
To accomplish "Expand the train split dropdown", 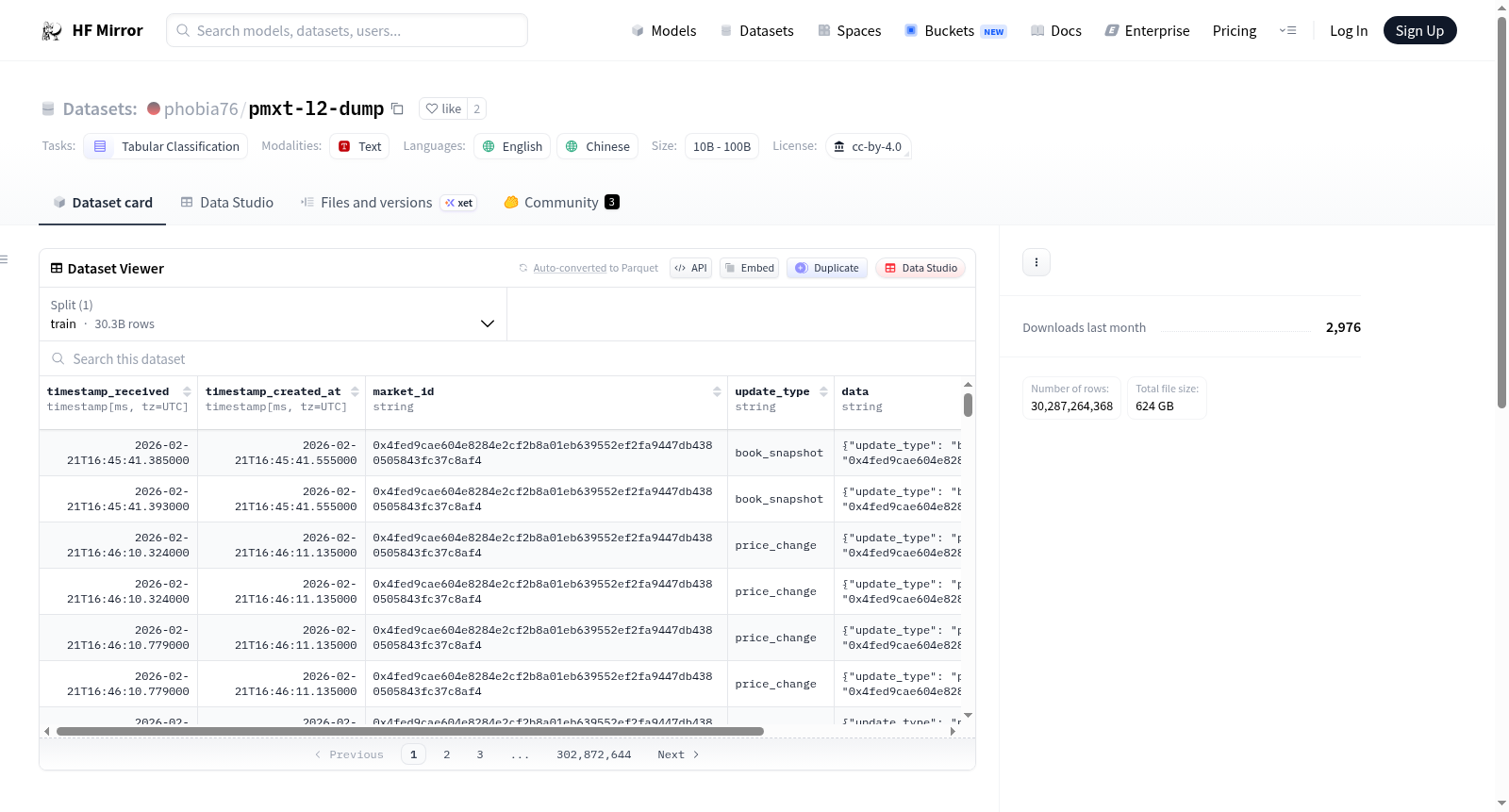I will click(x=274, y=314).
